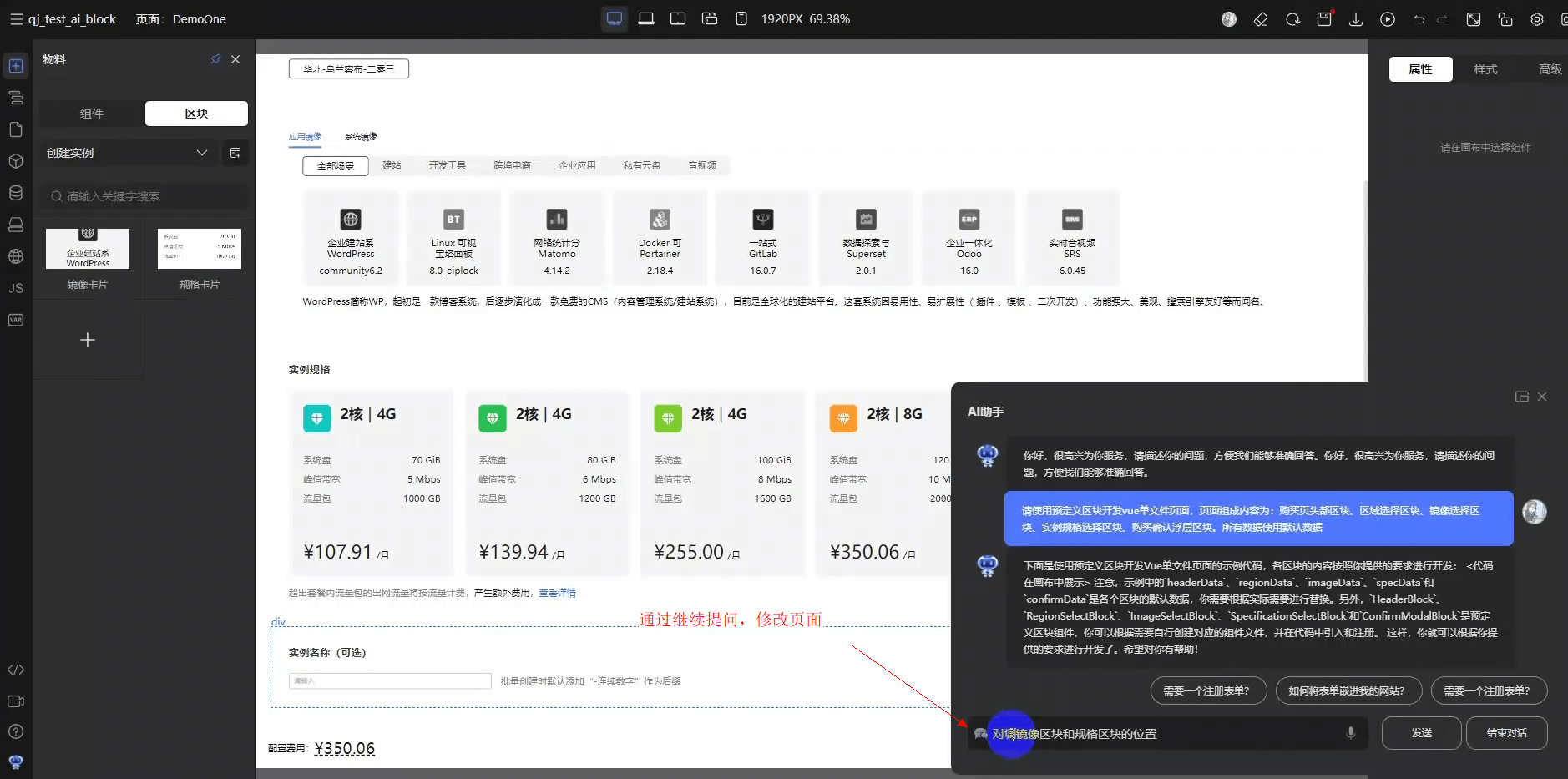Switch preview to mobile phone viewport
Image resolution: width=1568 pixels, height=779 pixels.
[741, 18]
